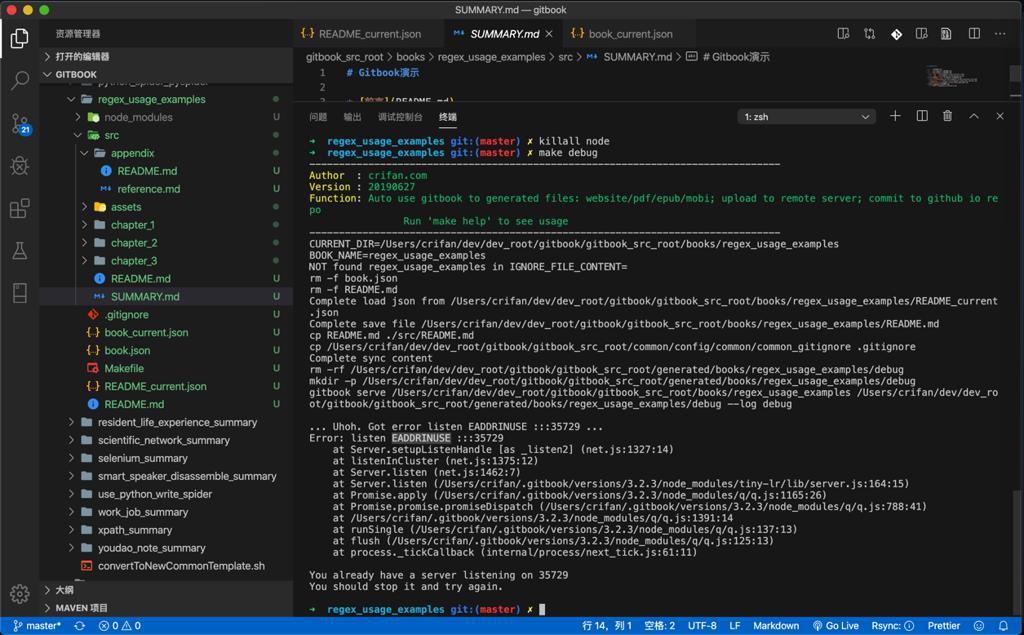Open the Search view in activity bar
1024x635 pixels.
coord(19,81)
